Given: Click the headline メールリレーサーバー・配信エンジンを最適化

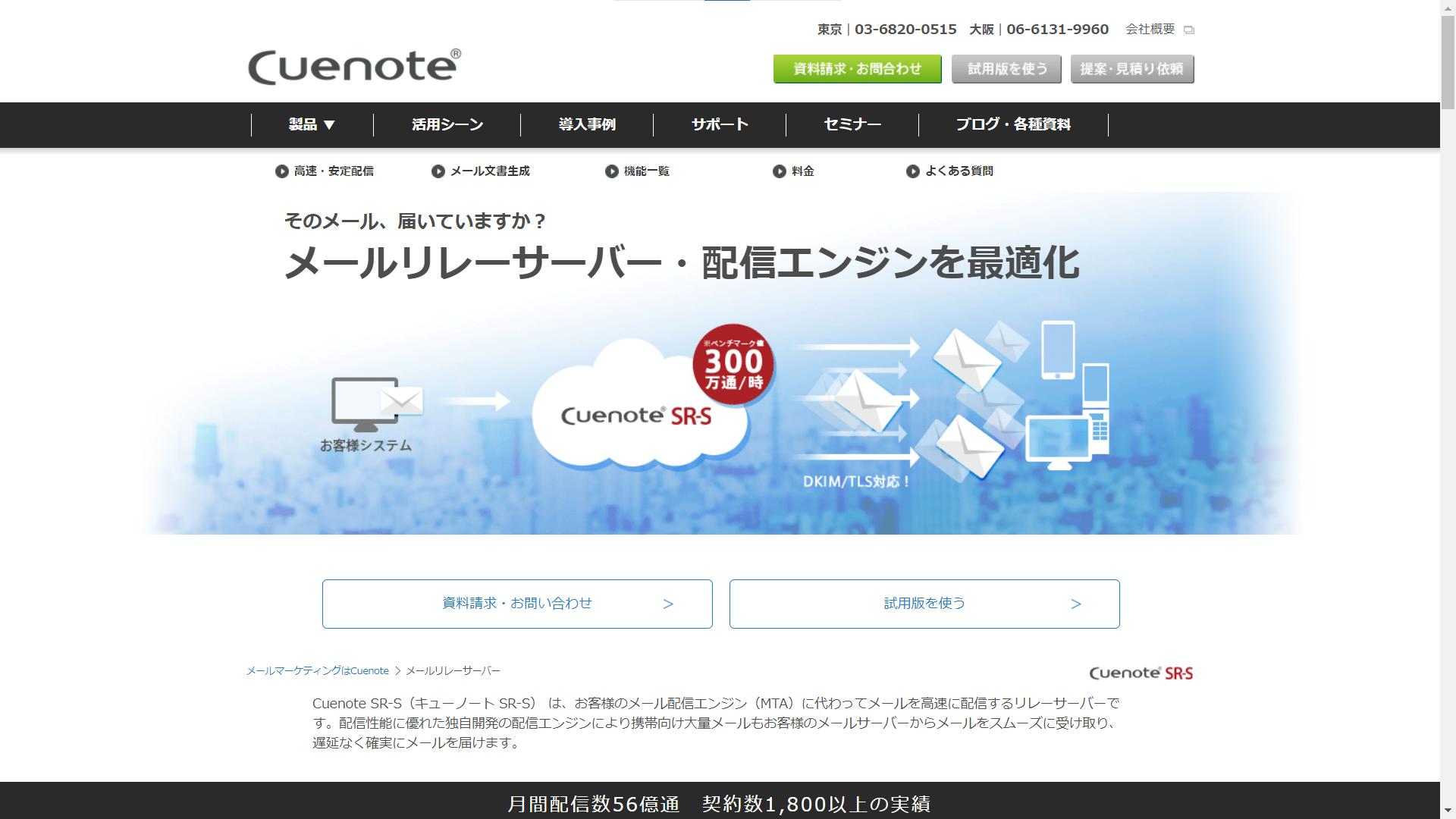Looking at the screenshot, I should [x=682, y=263].
